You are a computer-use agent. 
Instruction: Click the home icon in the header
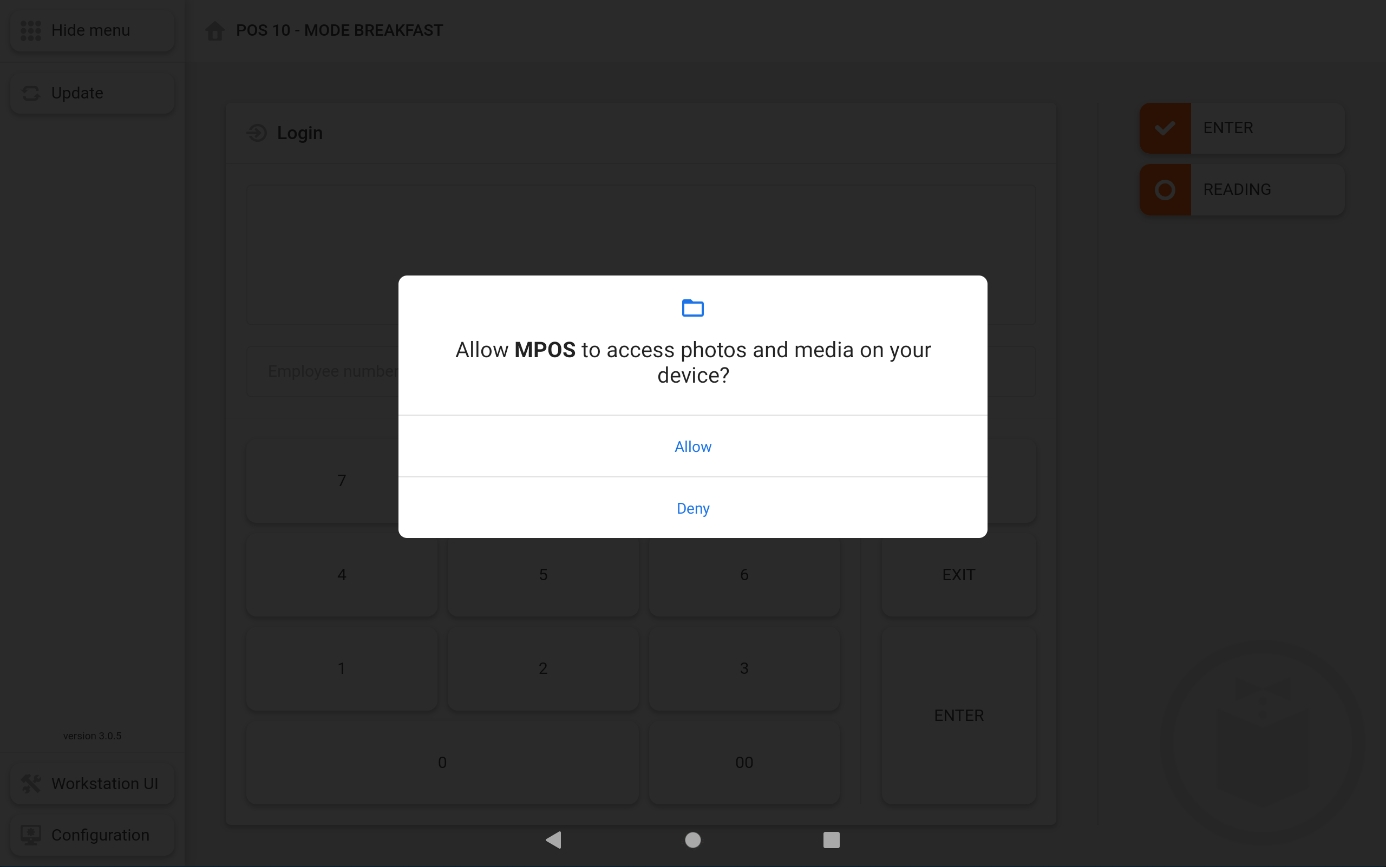[214, 31]
